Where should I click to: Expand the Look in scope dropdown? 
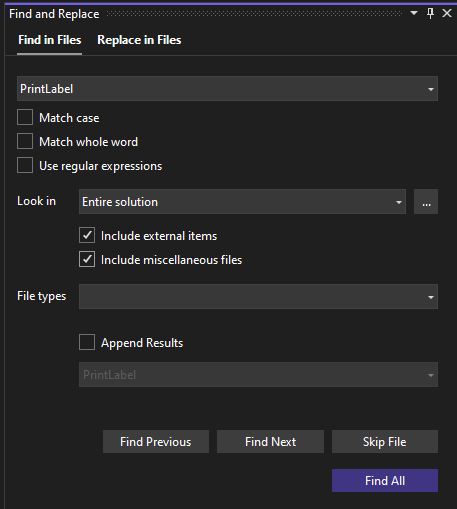coord(399,202)
